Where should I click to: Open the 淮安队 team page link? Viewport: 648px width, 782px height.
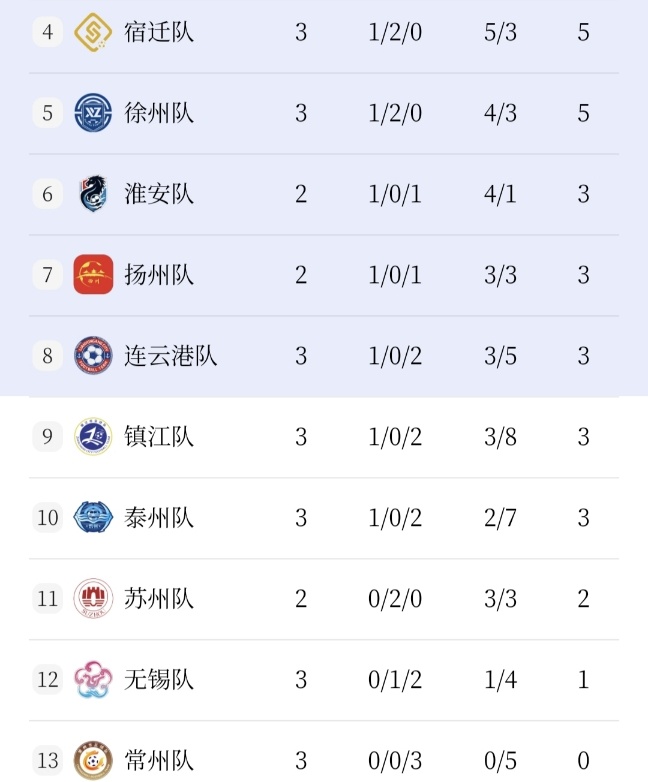[x=159, y=194]
